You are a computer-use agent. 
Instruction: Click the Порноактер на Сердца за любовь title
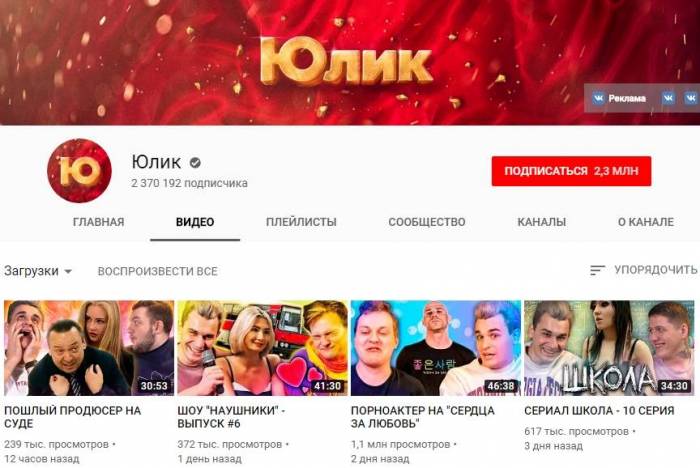point(423,417)
